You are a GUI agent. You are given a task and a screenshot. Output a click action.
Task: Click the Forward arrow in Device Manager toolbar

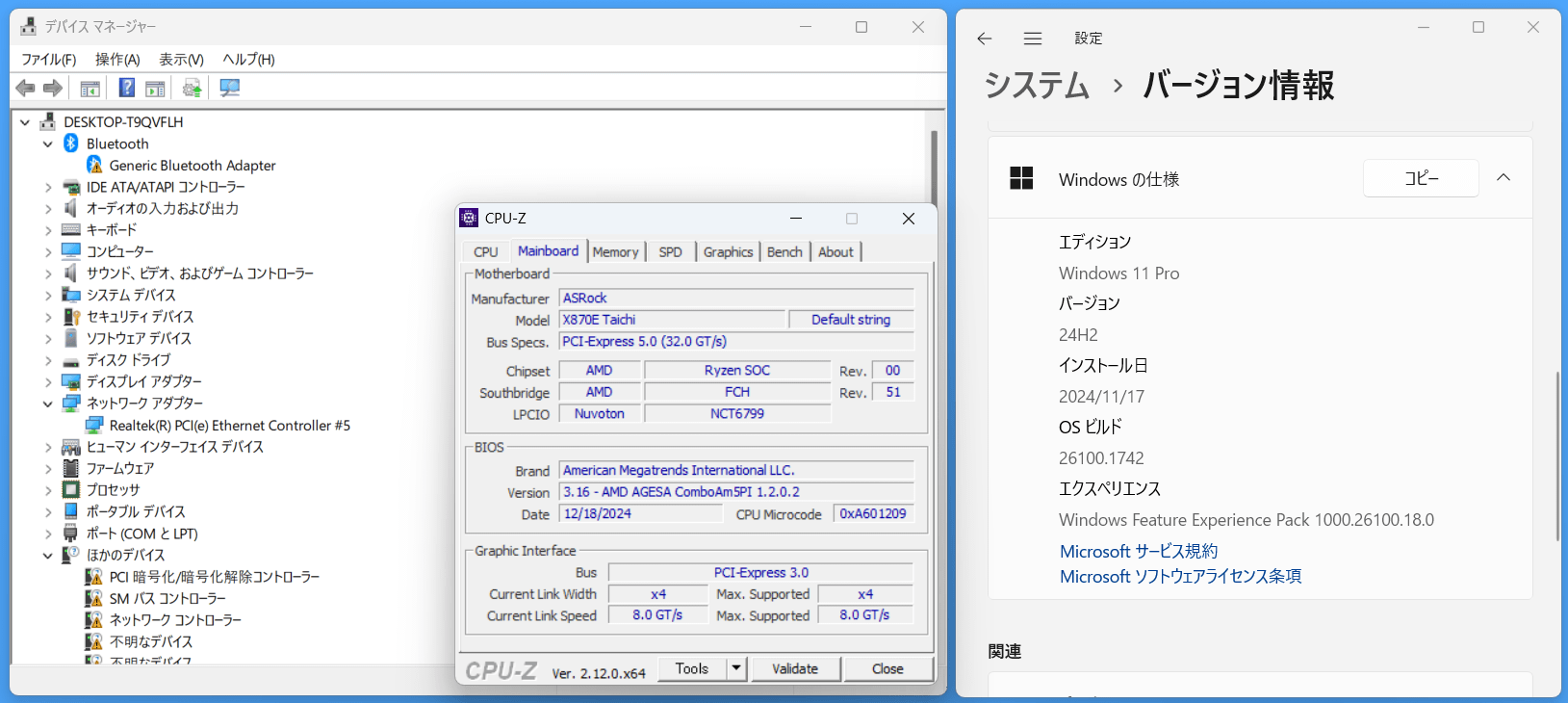53,89
